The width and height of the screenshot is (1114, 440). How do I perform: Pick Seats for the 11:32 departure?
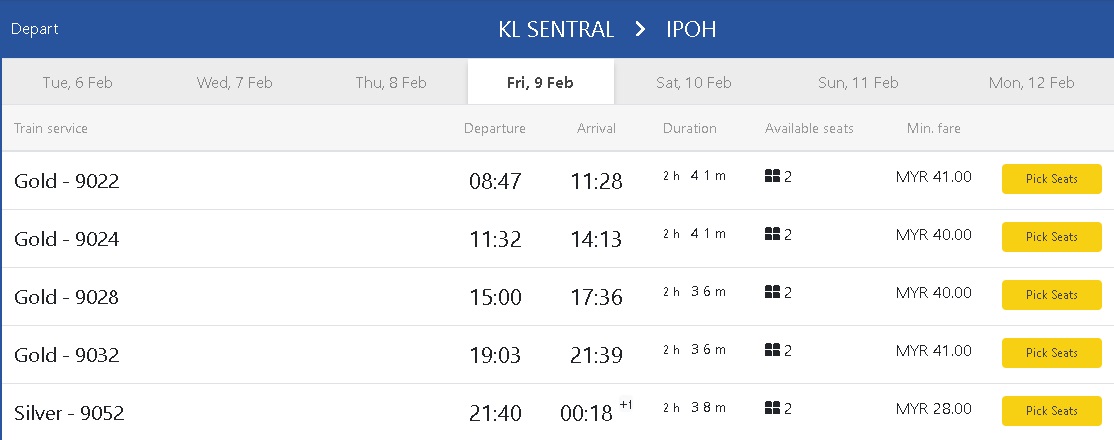pyautogui.click(x=1051, y=237)
